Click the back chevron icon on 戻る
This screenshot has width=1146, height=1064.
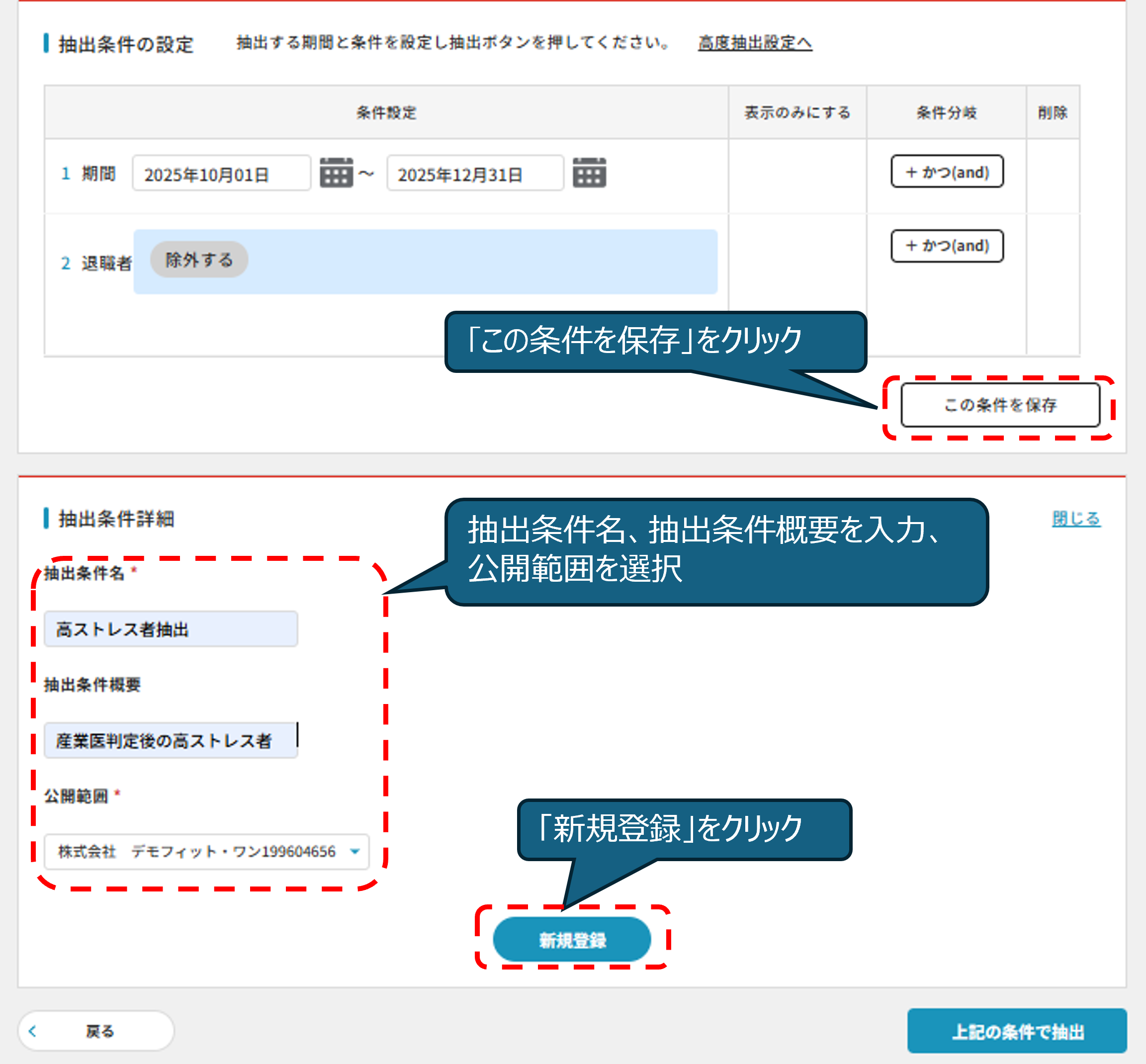coord(33,1031)
